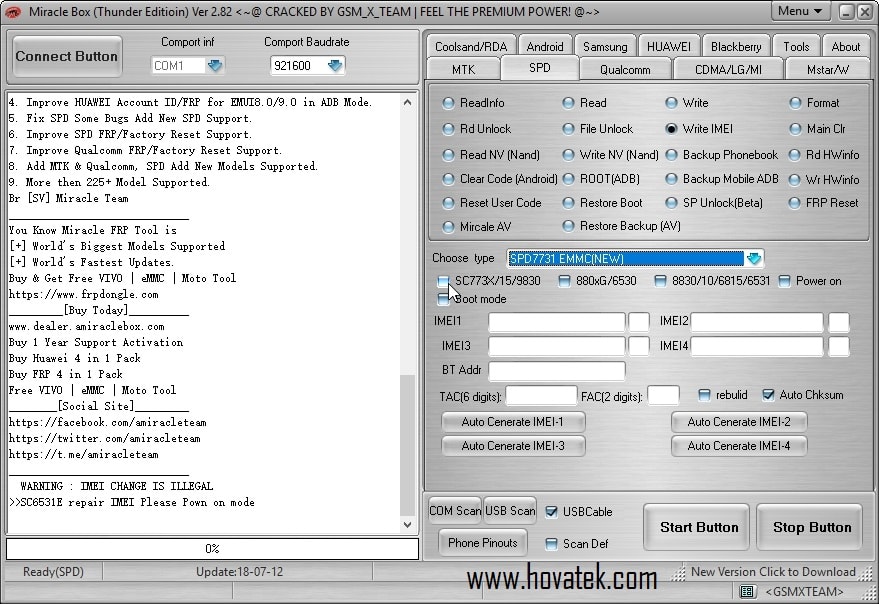Choose the File Unlock option

tap(568, 129)
